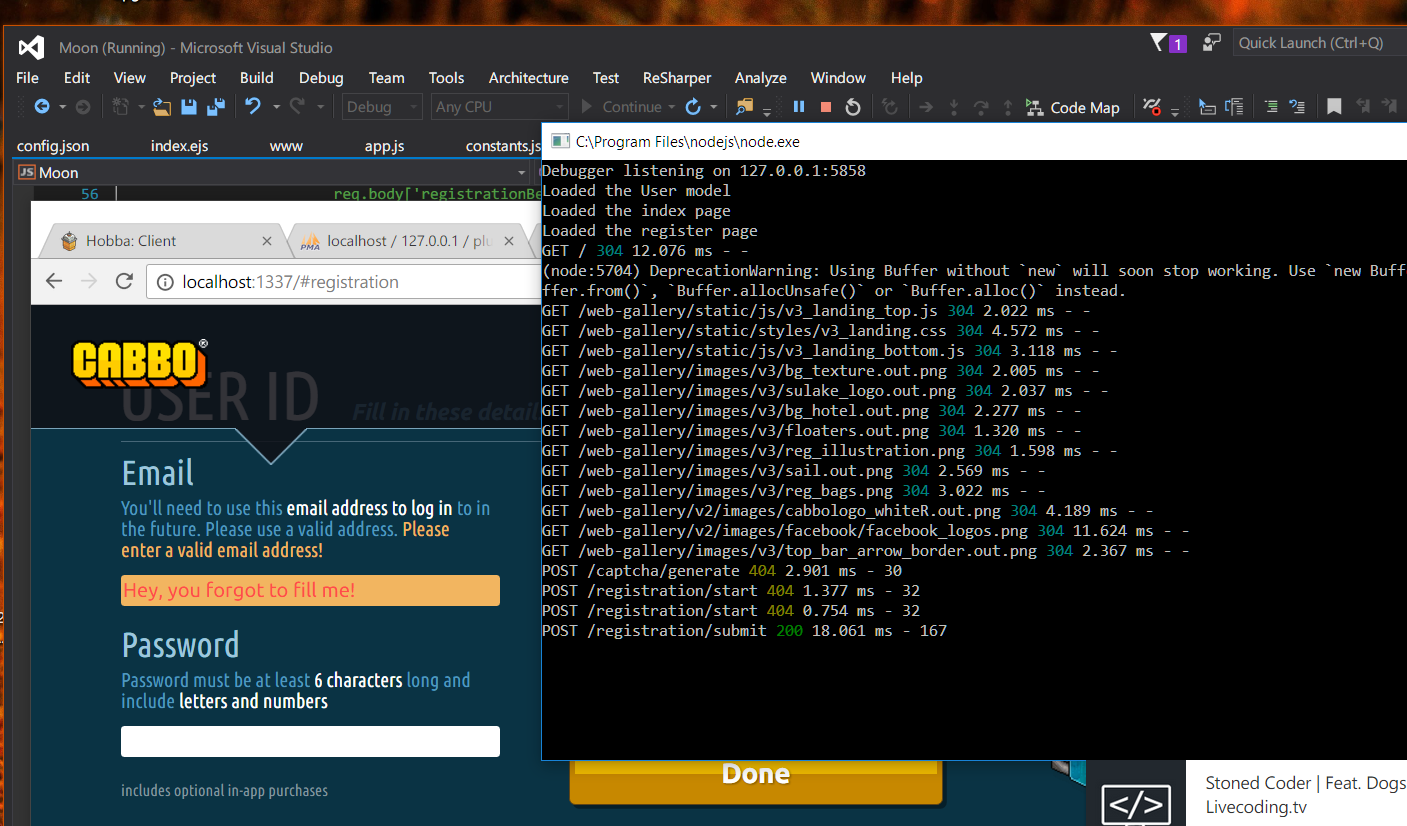Open the Debug configuration dropdown

click(383, 107)
